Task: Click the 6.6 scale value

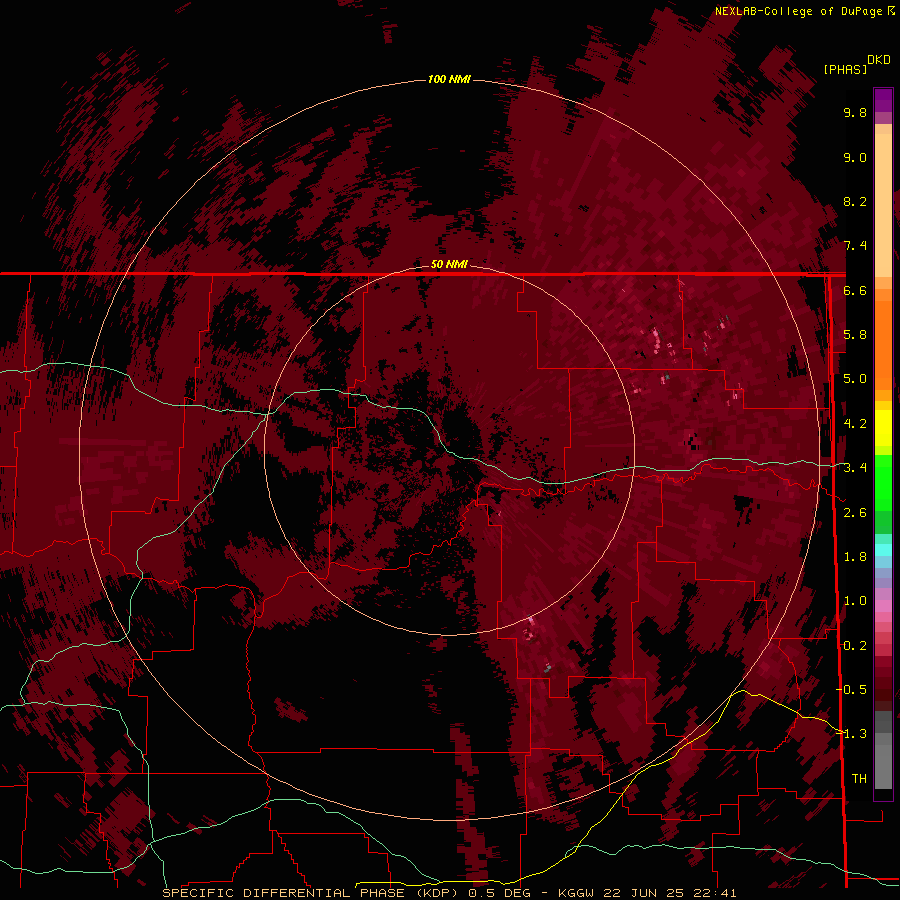Action: (855, 290)
